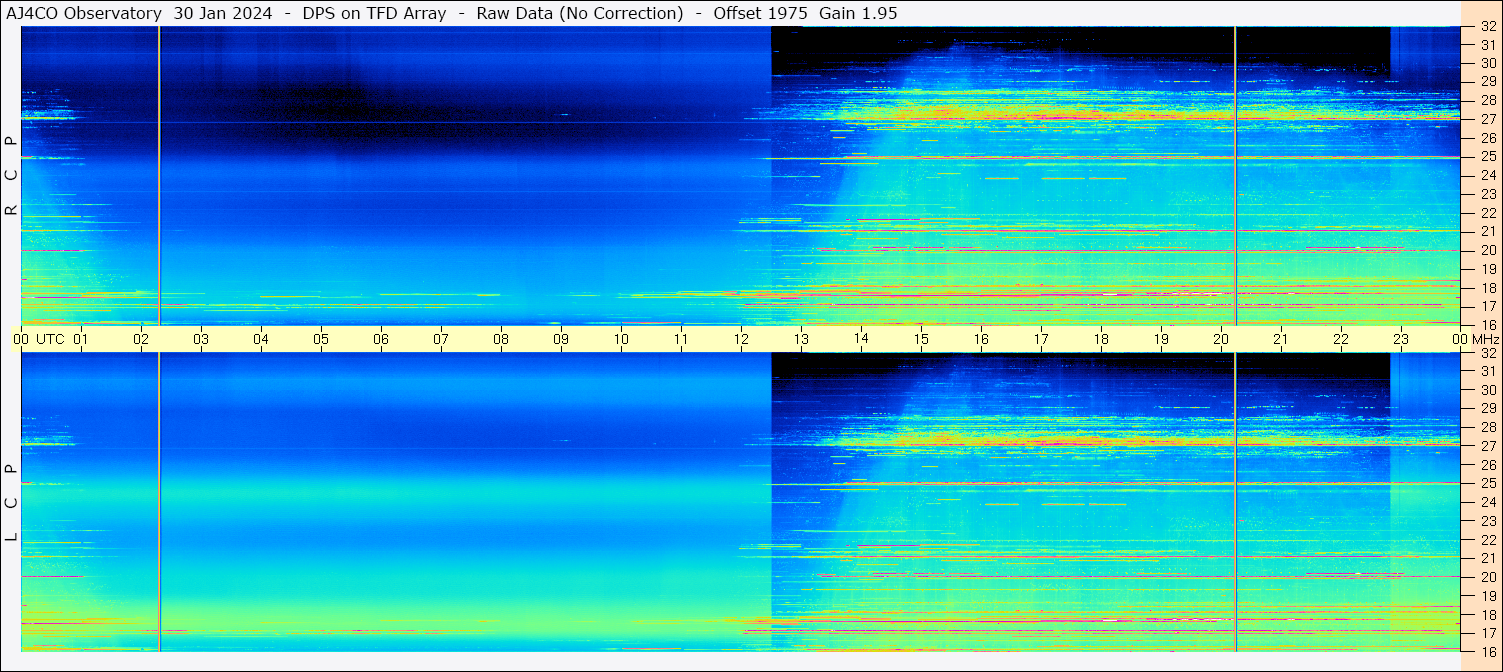Select the 21 hour tick on the time axis

pyautogui.click(x=1281, y=339)
